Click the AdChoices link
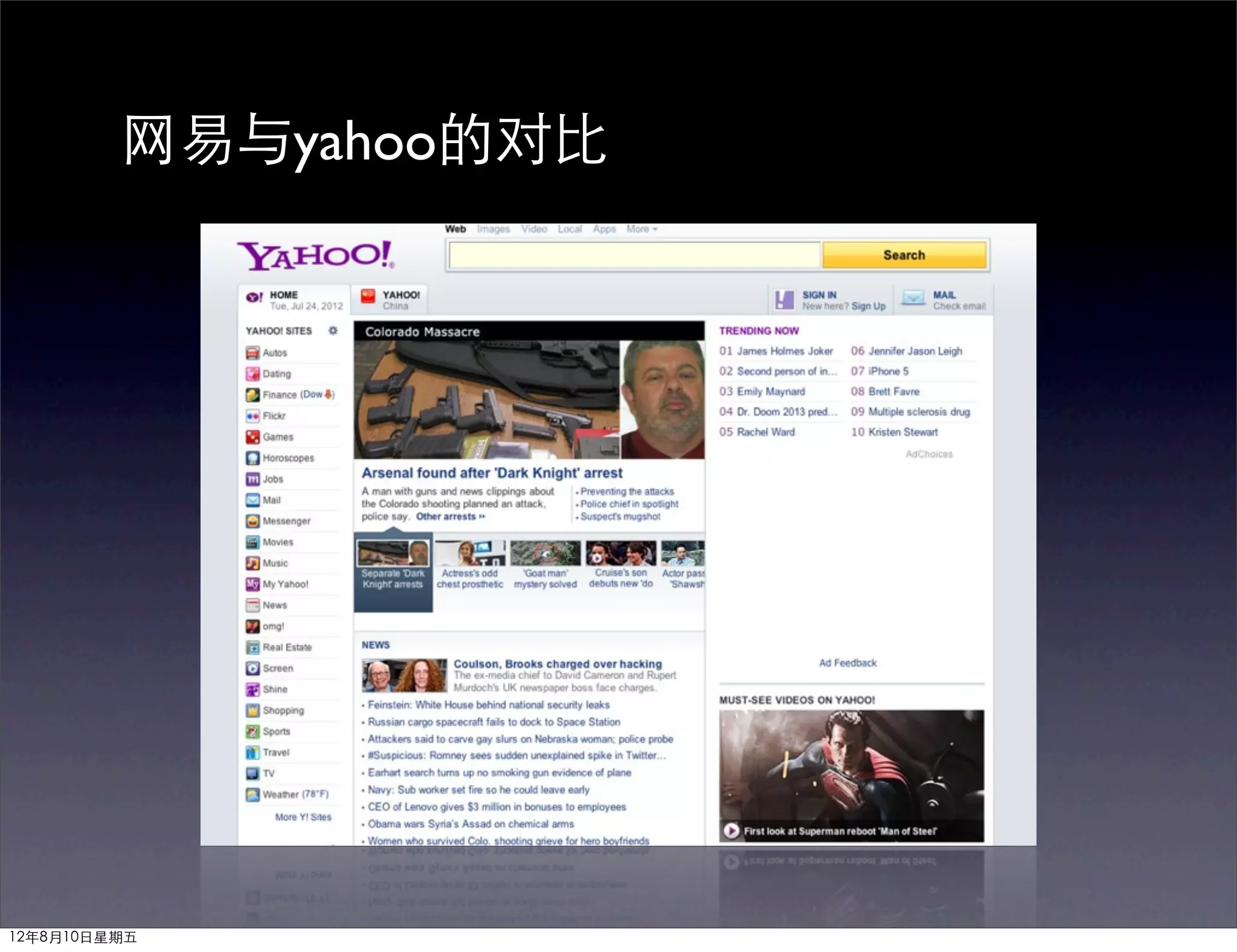The height and width of the screenshot is (952, 1237). [x=929, y=454]
